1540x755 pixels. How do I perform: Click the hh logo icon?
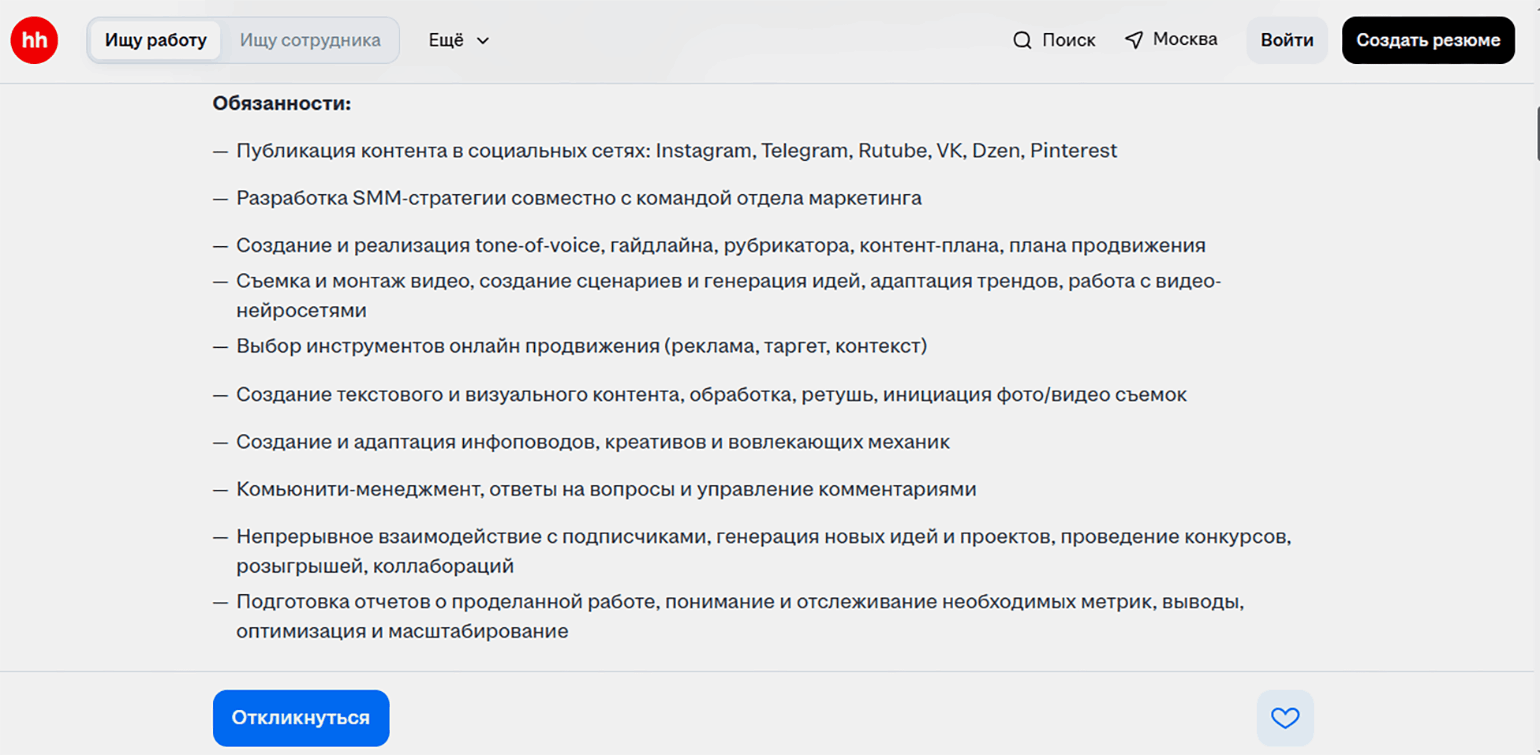[34, 40]
